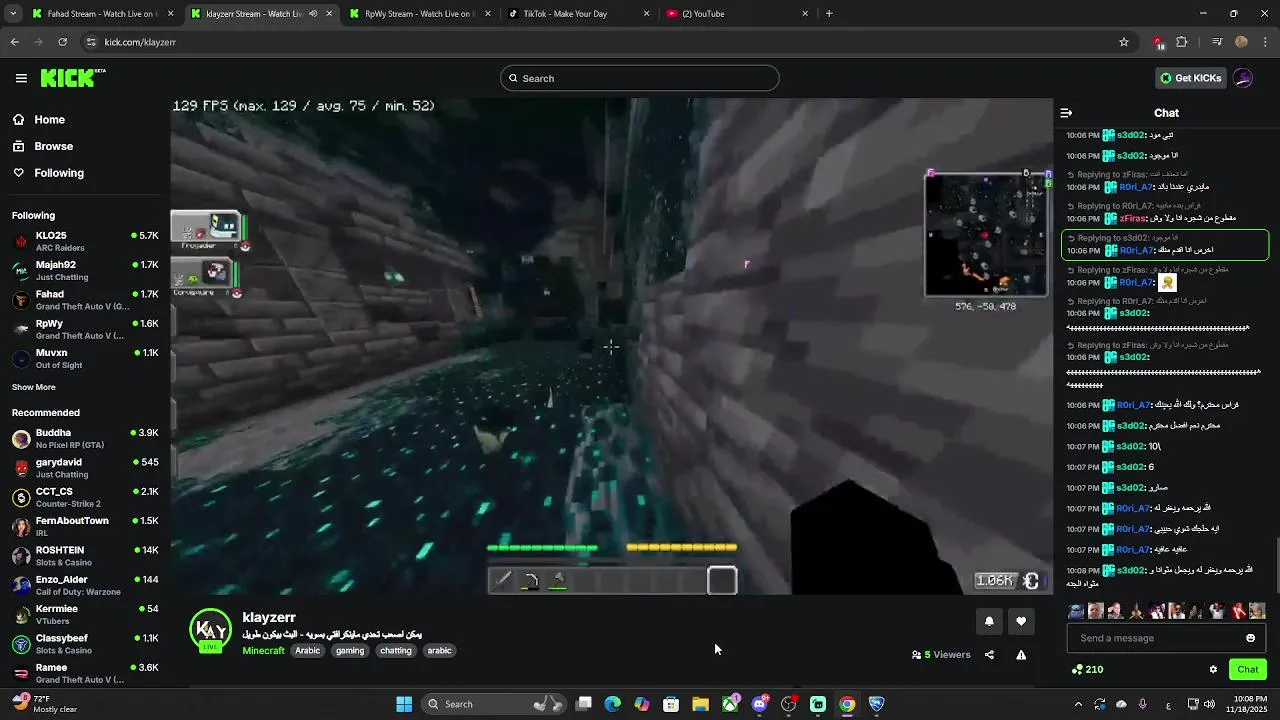Collapse the chat panel
The image size is (1280, 720).
(x=1066, y=113)
